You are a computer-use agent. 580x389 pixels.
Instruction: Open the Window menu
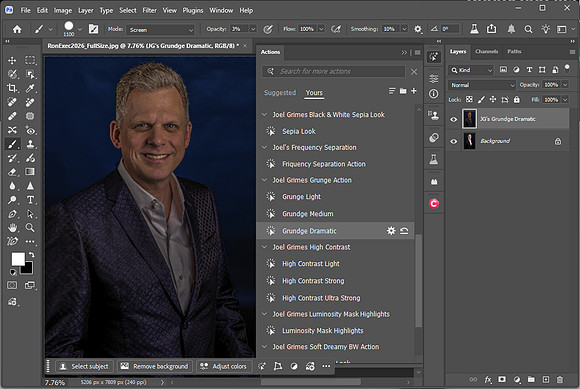point(221,10)
